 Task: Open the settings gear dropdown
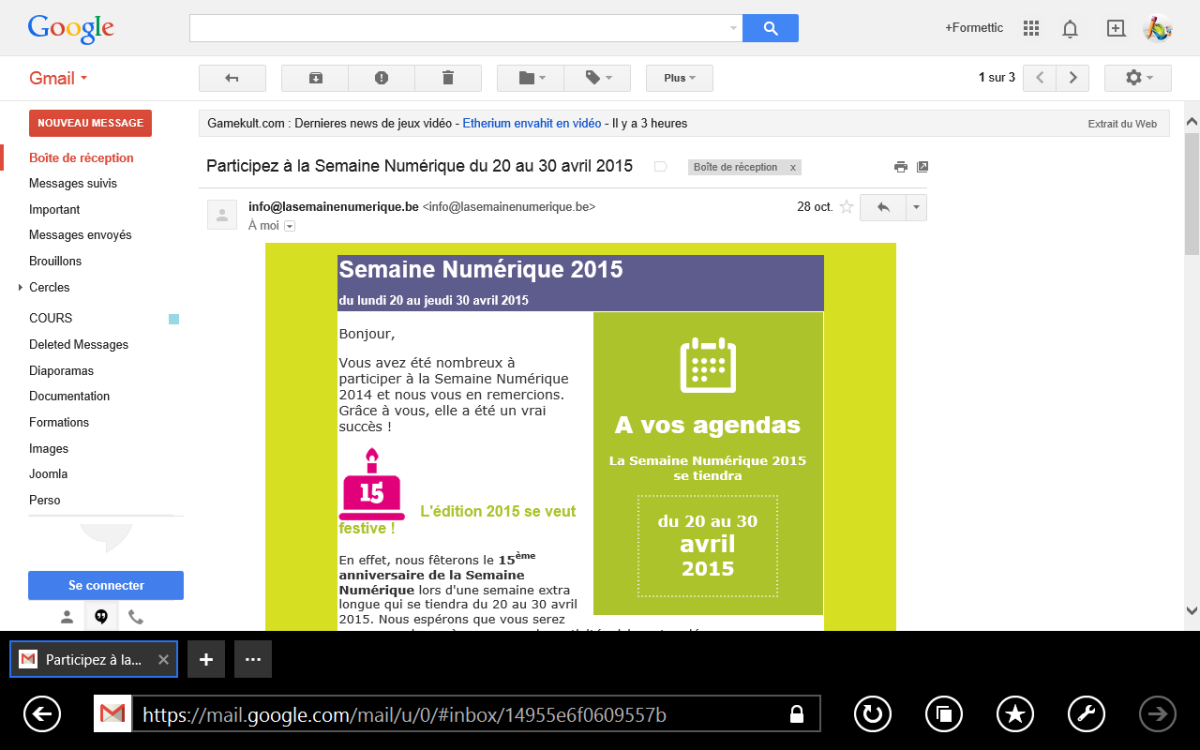click(1137, 78)
